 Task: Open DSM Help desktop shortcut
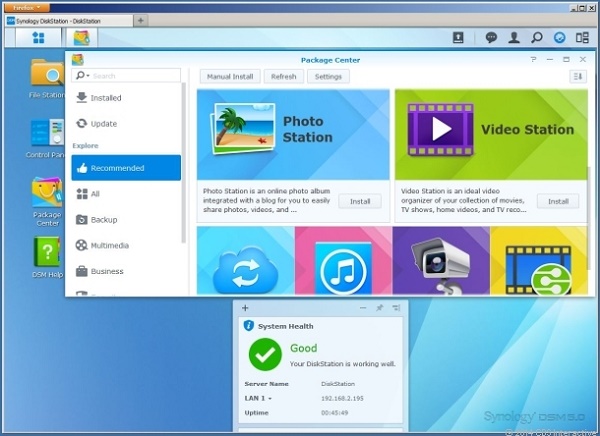coord(47,257)
